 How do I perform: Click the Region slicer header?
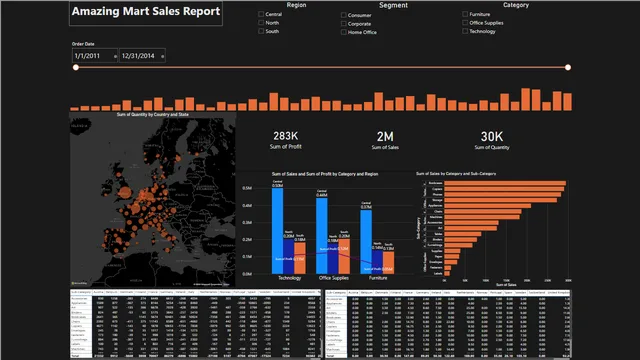(x=296, y=5)
